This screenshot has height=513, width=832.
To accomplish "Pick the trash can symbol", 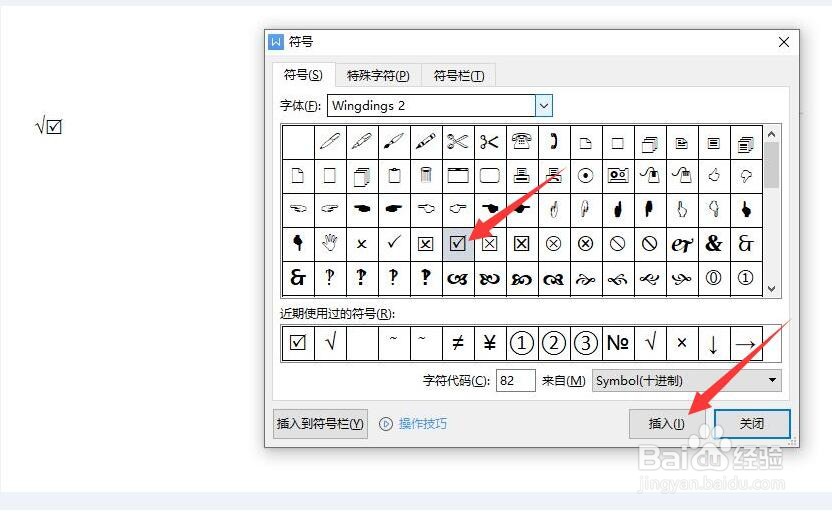I will 426,175.
